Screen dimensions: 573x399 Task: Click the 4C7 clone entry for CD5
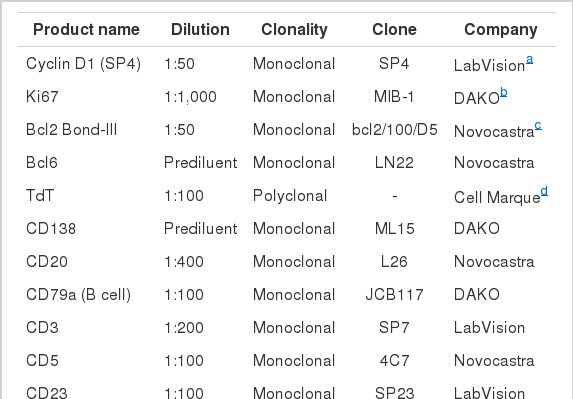[x=394, y=361]
